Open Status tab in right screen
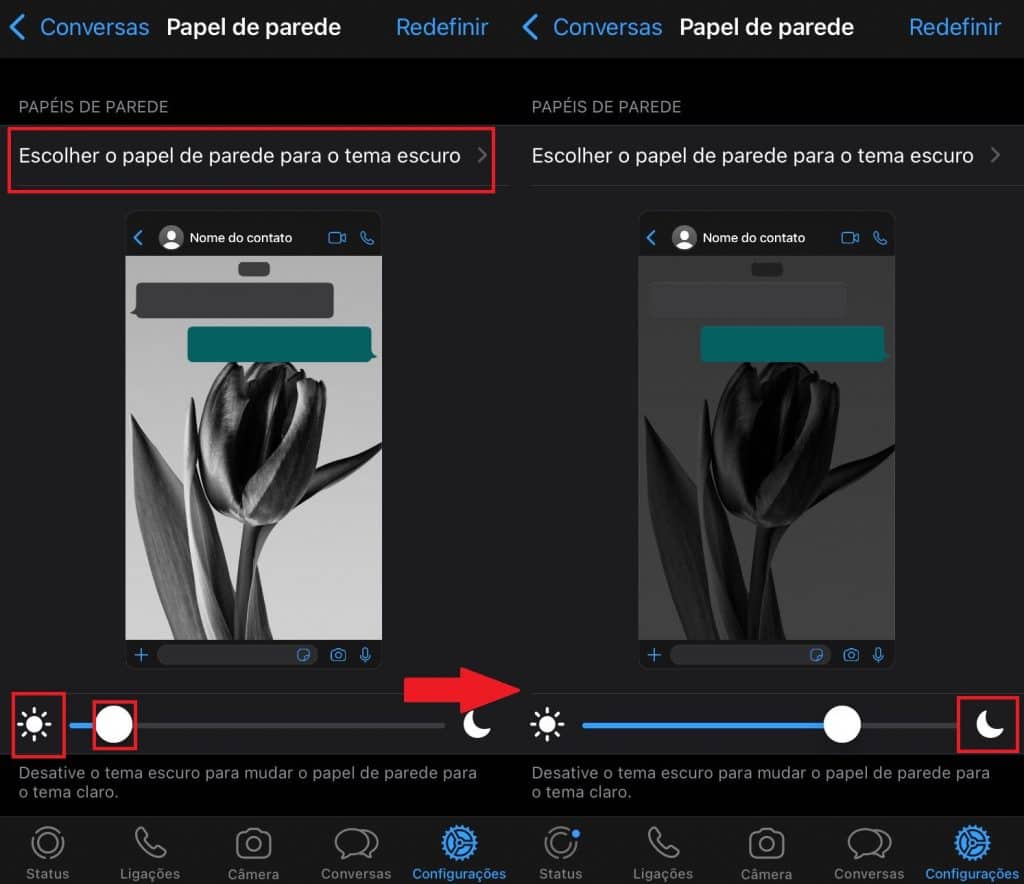 tap(560, 853)
